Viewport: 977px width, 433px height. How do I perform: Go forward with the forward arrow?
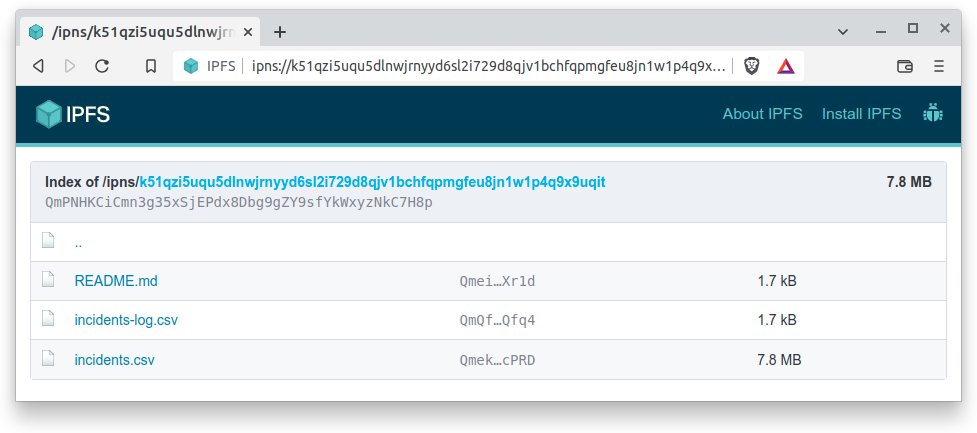[70, 66]
